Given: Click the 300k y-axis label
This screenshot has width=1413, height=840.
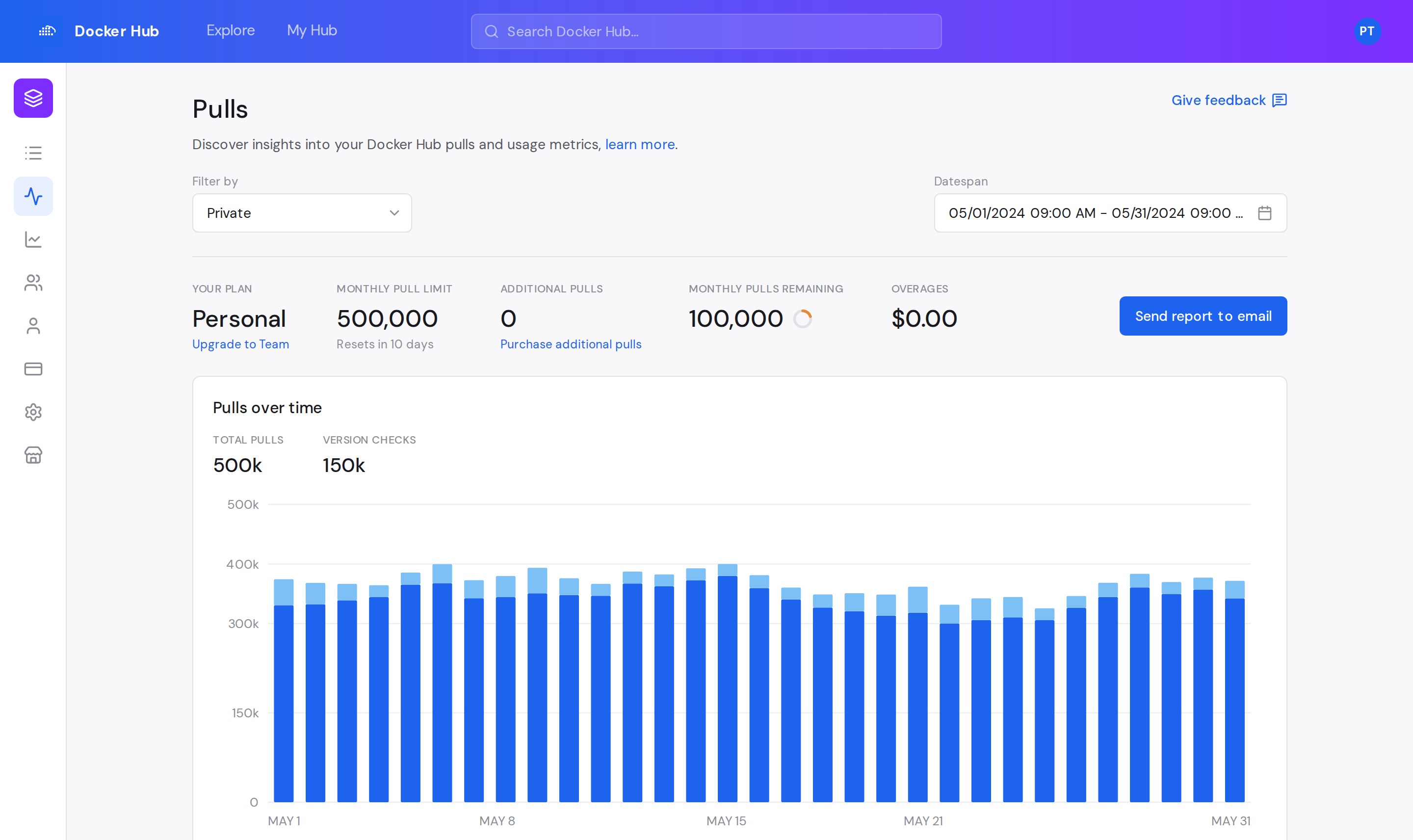Looking at the screenshot, I should [x=243, y=624].
